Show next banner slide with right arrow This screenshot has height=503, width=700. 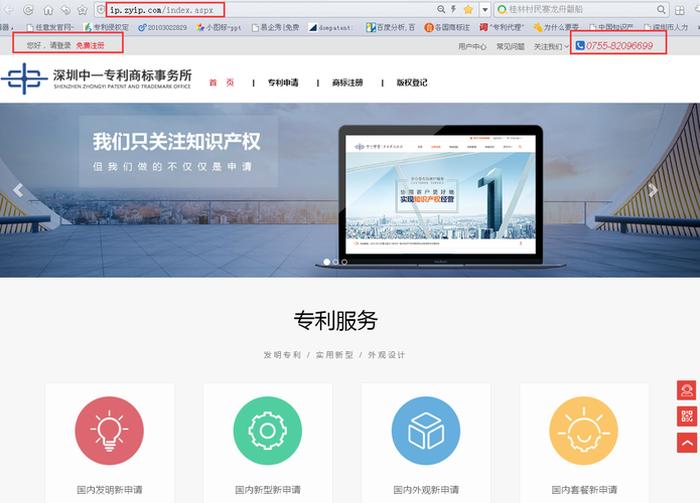(x=653, y=190)
